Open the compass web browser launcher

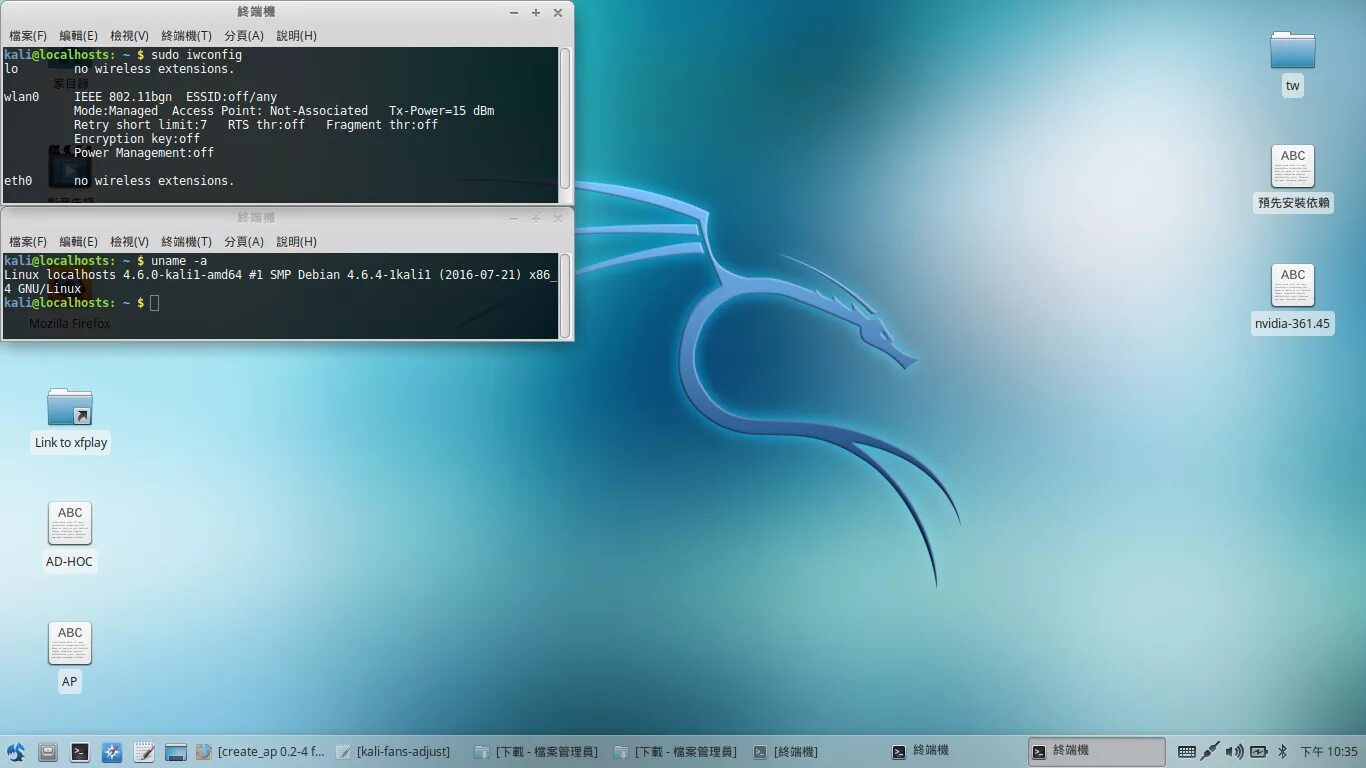click(112, 752)
